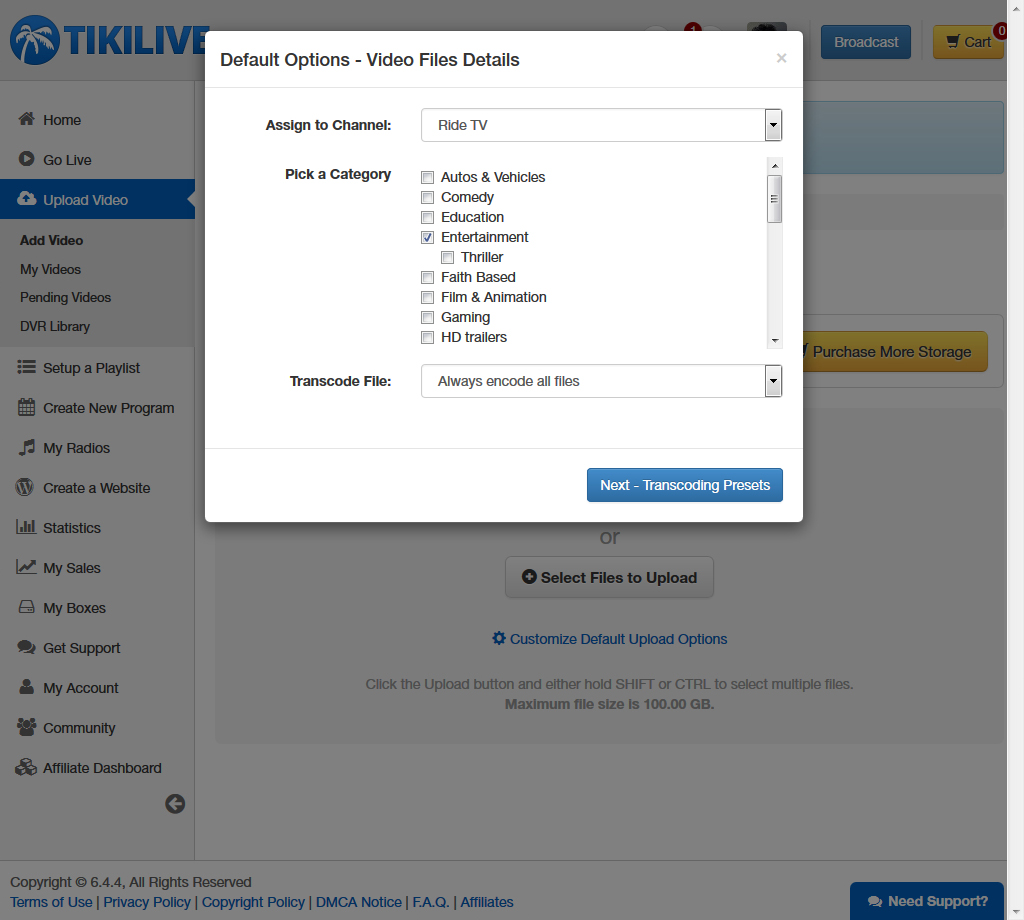Click the Go Live play icon
The height and width of the screenshot is (920, 1024).
tap(27, 159)
